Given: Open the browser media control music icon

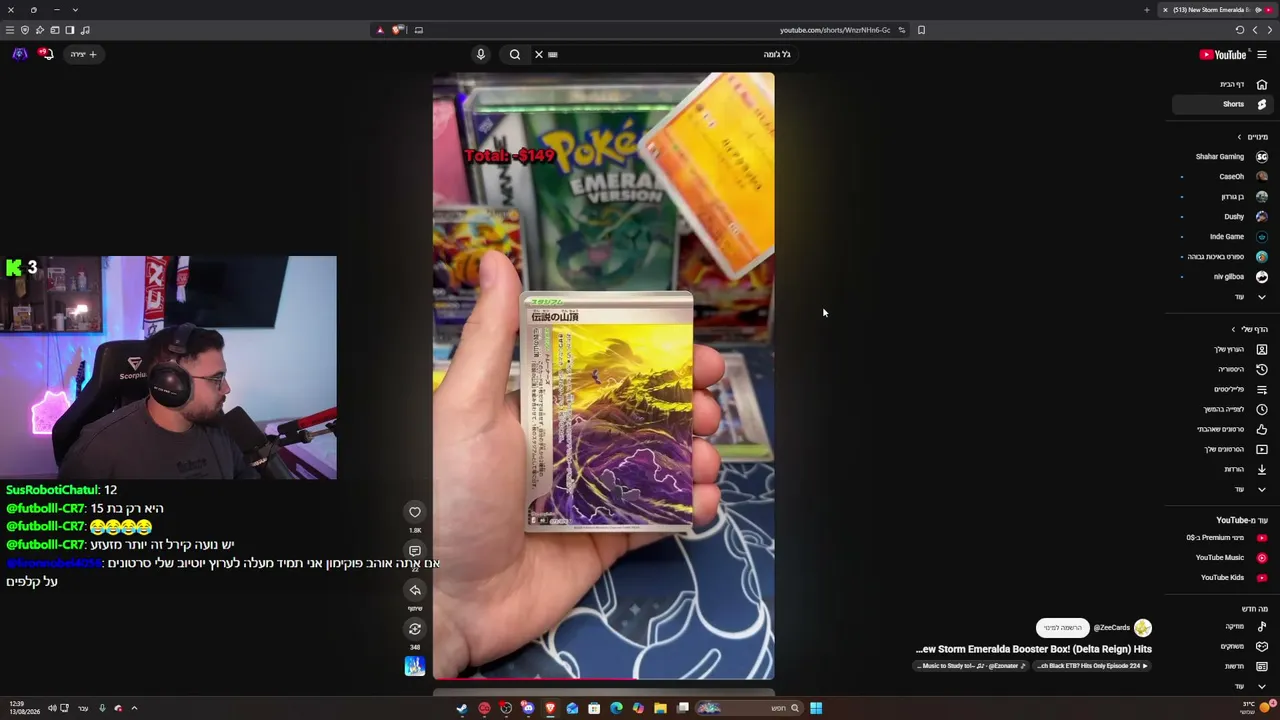Looking at the screenshot, I should point(85,30).
